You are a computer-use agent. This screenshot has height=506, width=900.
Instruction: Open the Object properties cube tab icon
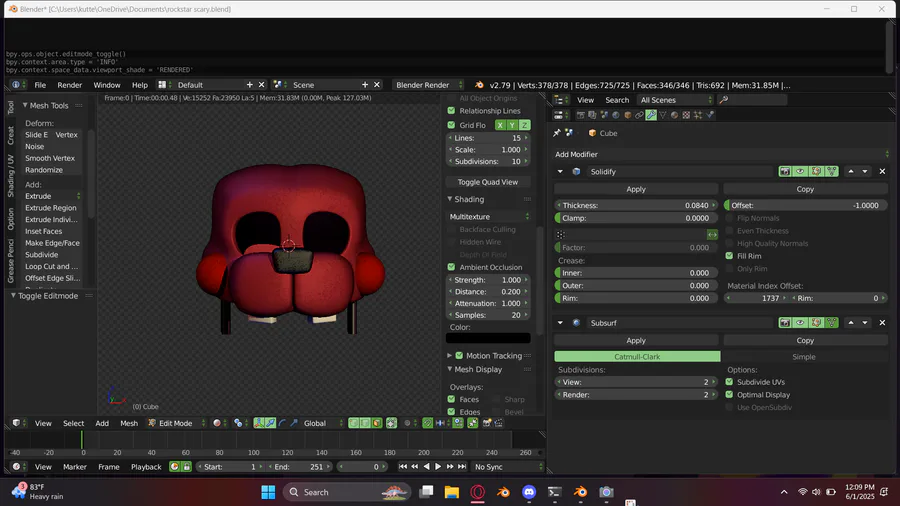627,115
